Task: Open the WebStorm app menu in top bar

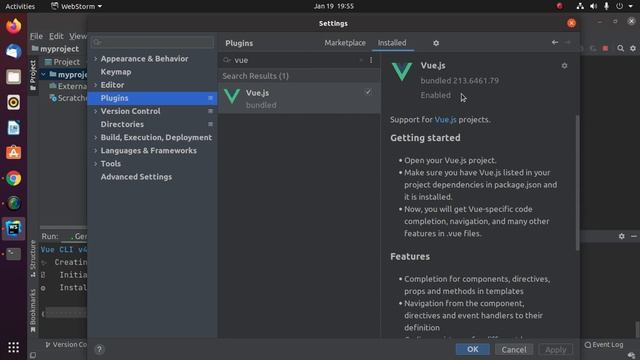Action: [x=76, y=6]
